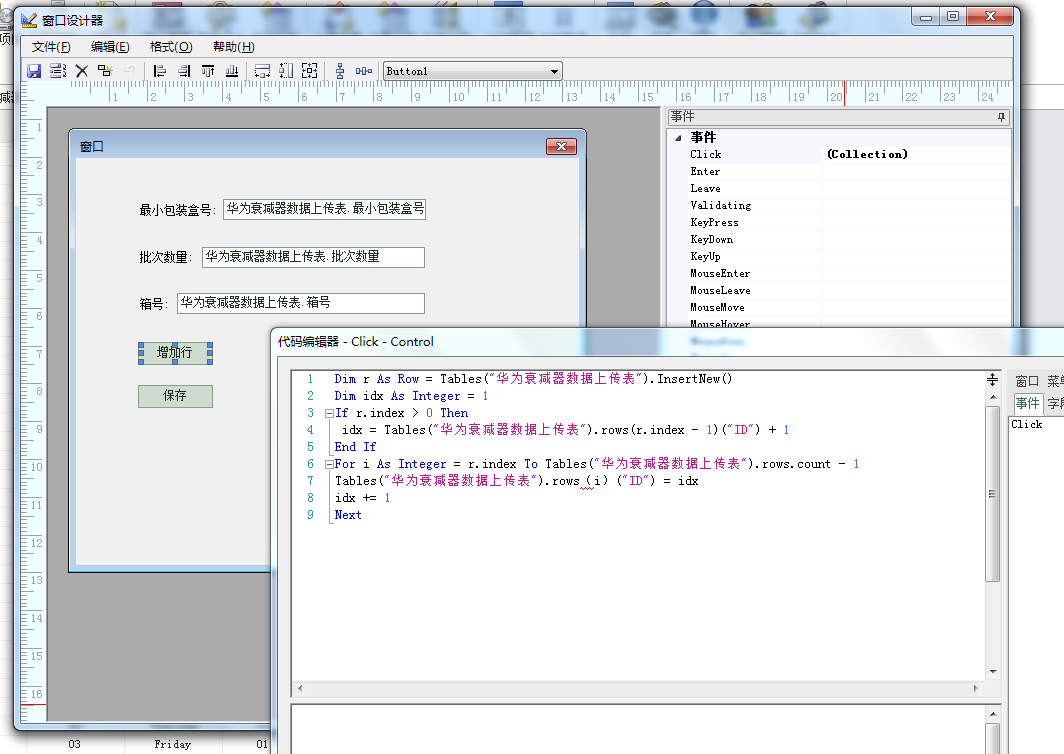Click the Delete (X) toolbar icon
Image resolution: width=1064 pixels, height=754 pixels.
pyautogui.click(x=82, y=71)
